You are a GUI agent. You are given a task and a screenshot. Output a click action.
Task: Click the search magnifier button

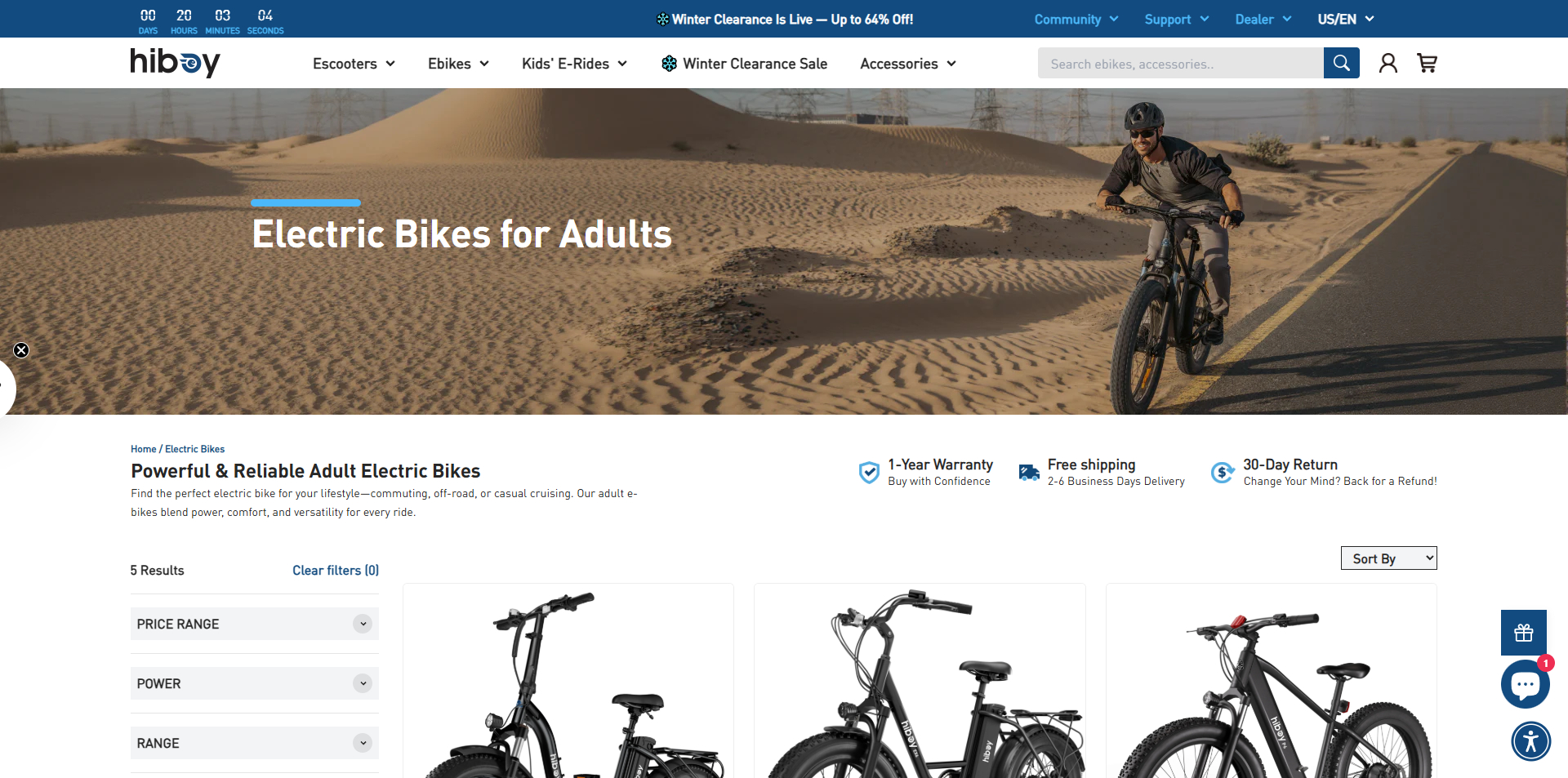(1341, 63)
